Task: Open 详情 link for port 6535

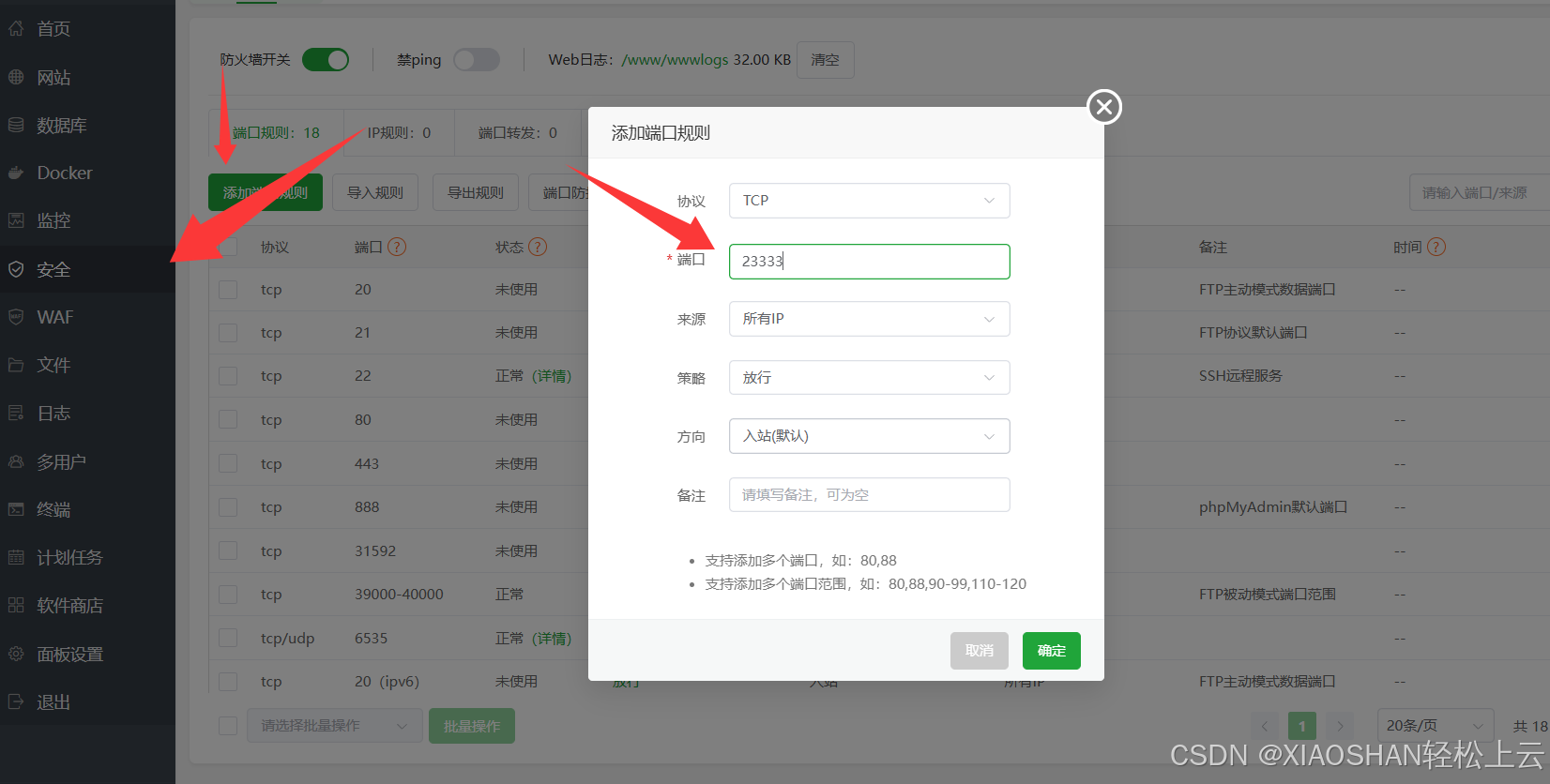Action: tap(552, 639)
